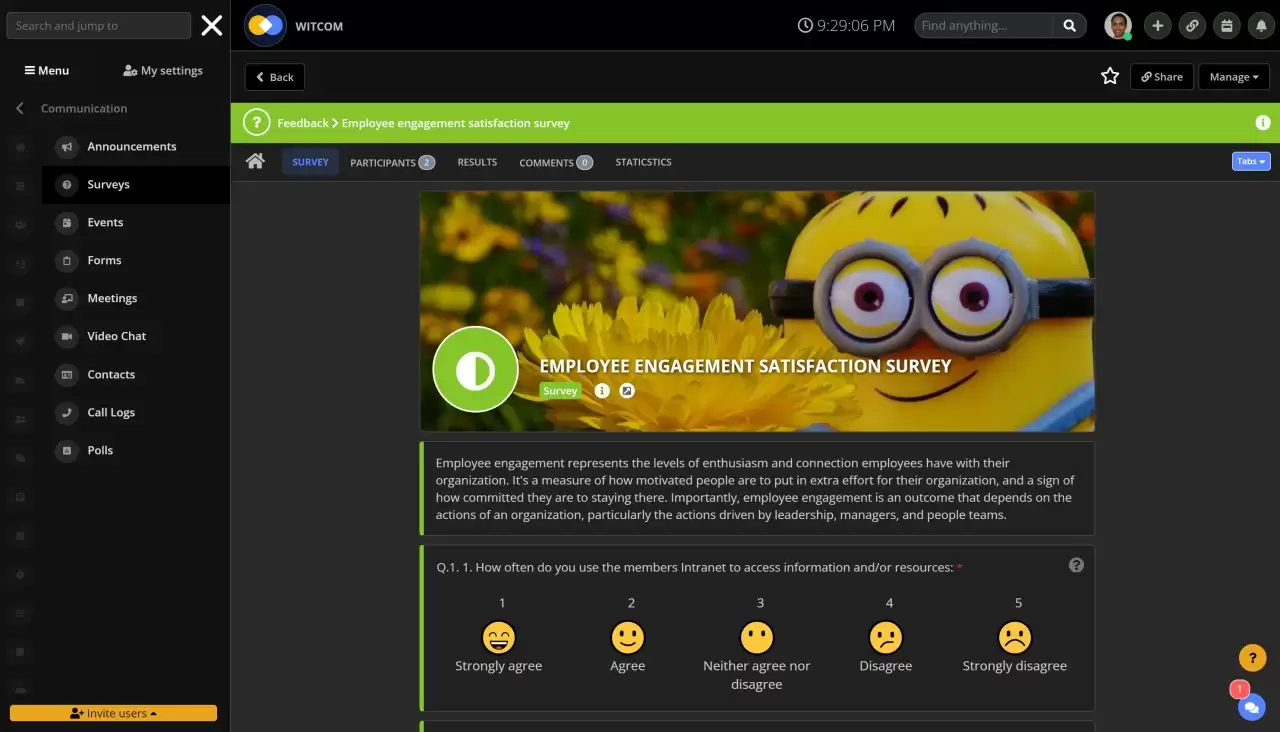The width and height of the screenshot is (1280, 732).
Task: Switch to the Results tab
Action: click(477, 162)
